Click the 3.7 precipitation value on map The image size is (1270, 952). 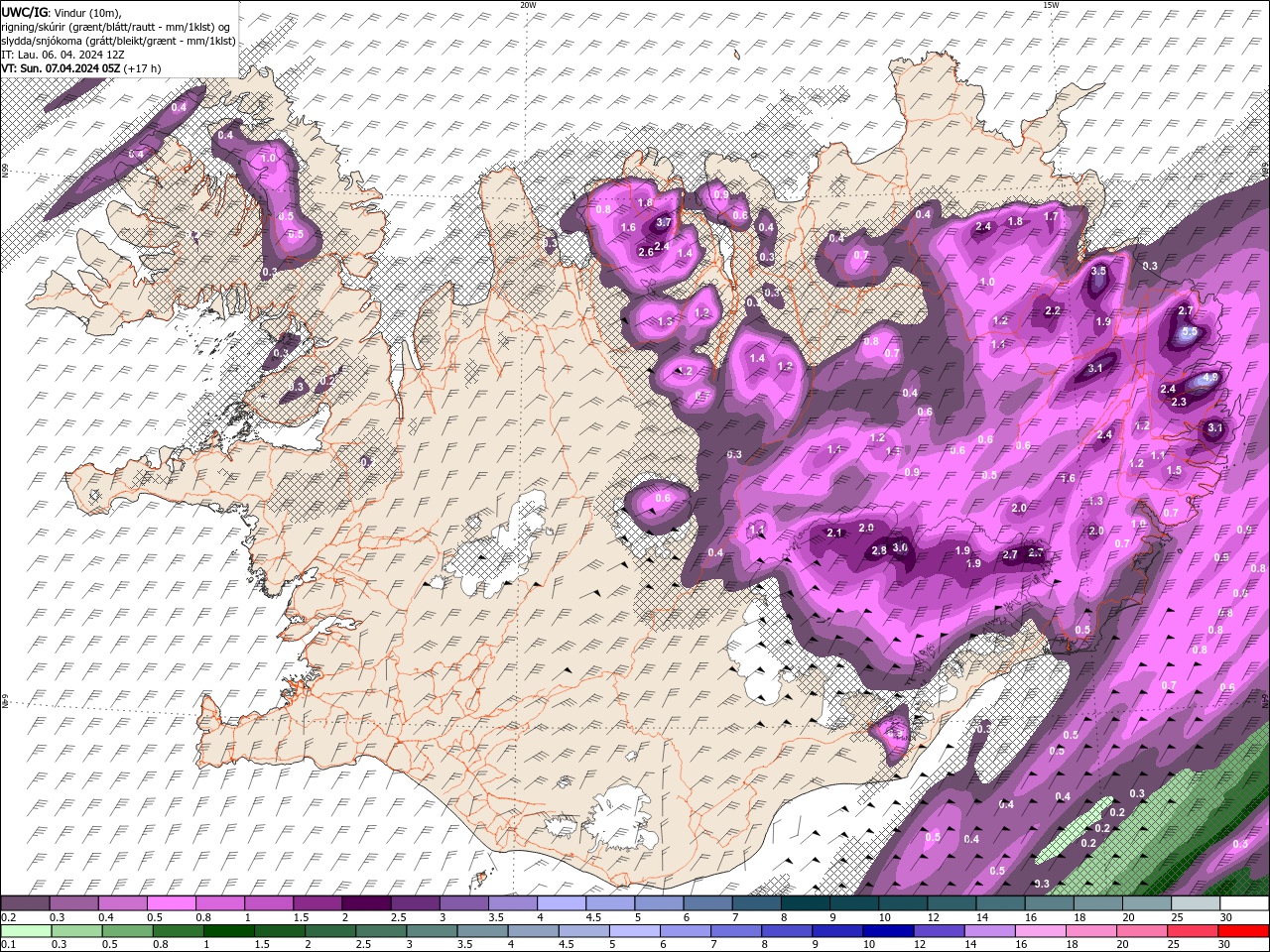point(664,223)
